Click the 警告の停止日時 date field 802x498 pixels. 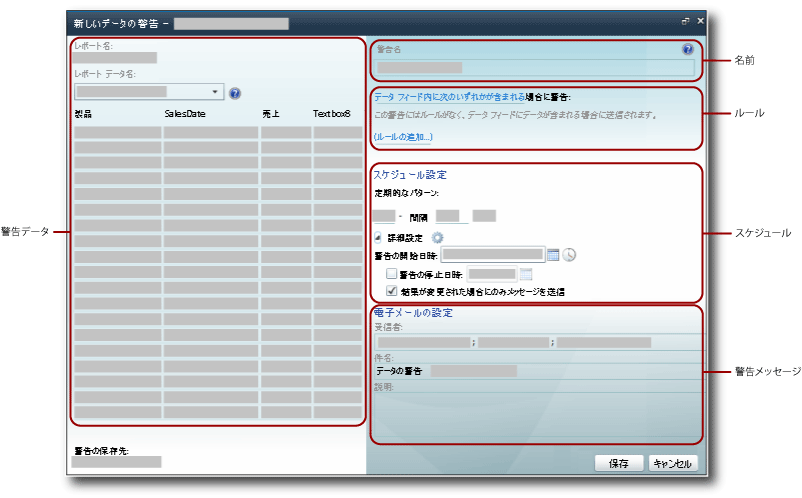point(492,274)
